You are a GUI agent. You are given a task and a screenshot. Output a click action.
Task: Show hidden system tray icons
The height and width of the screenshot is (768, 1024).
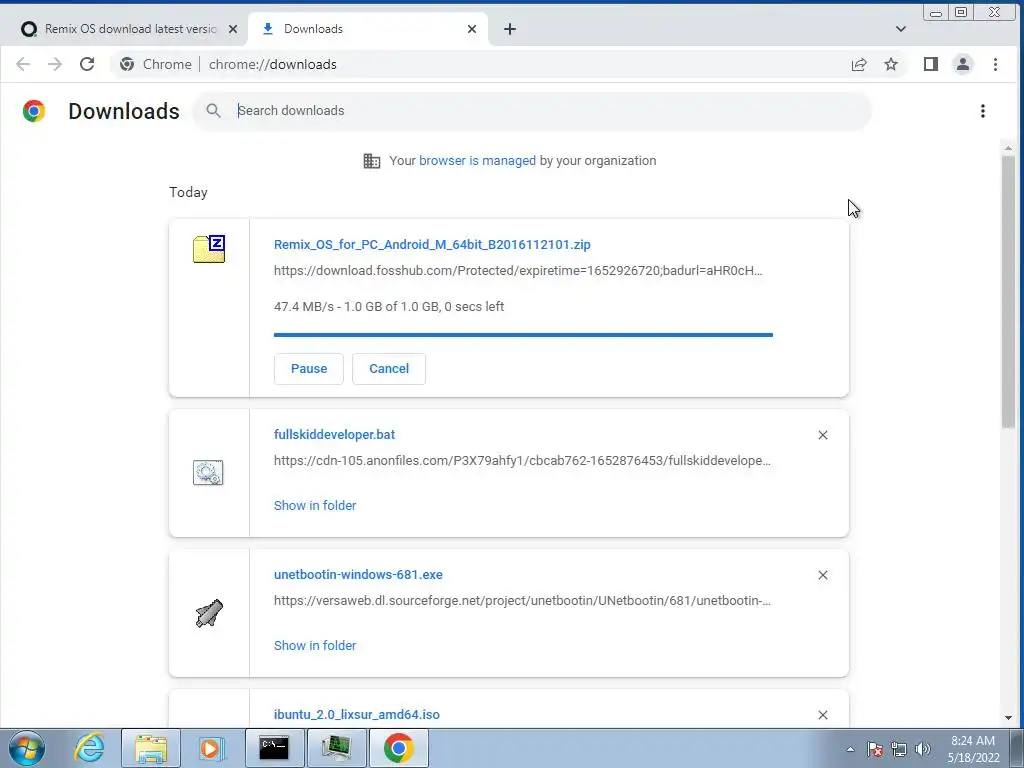click(850, 749)
